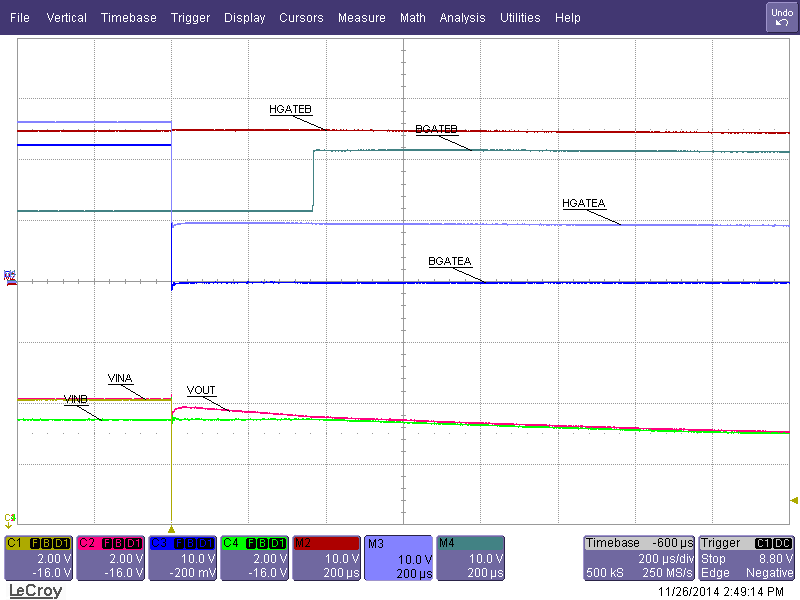Click the yellow trigger position marker below the grid
The width and height of the screenshot is (800, 600).
(x=172, y=531)
